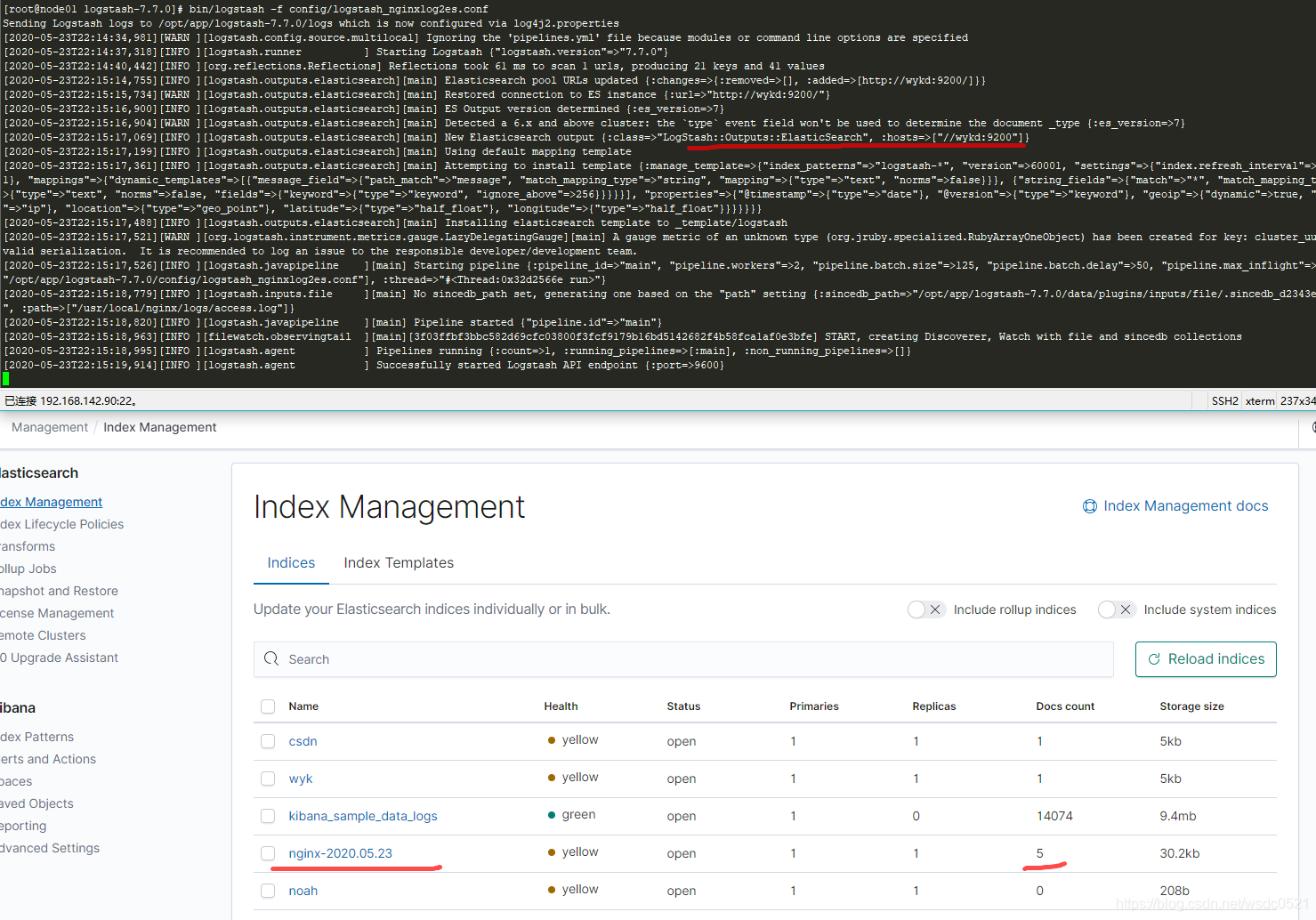Click the storage size 208b cell
Screen dimensions: 1316x920
point(1175,891)
